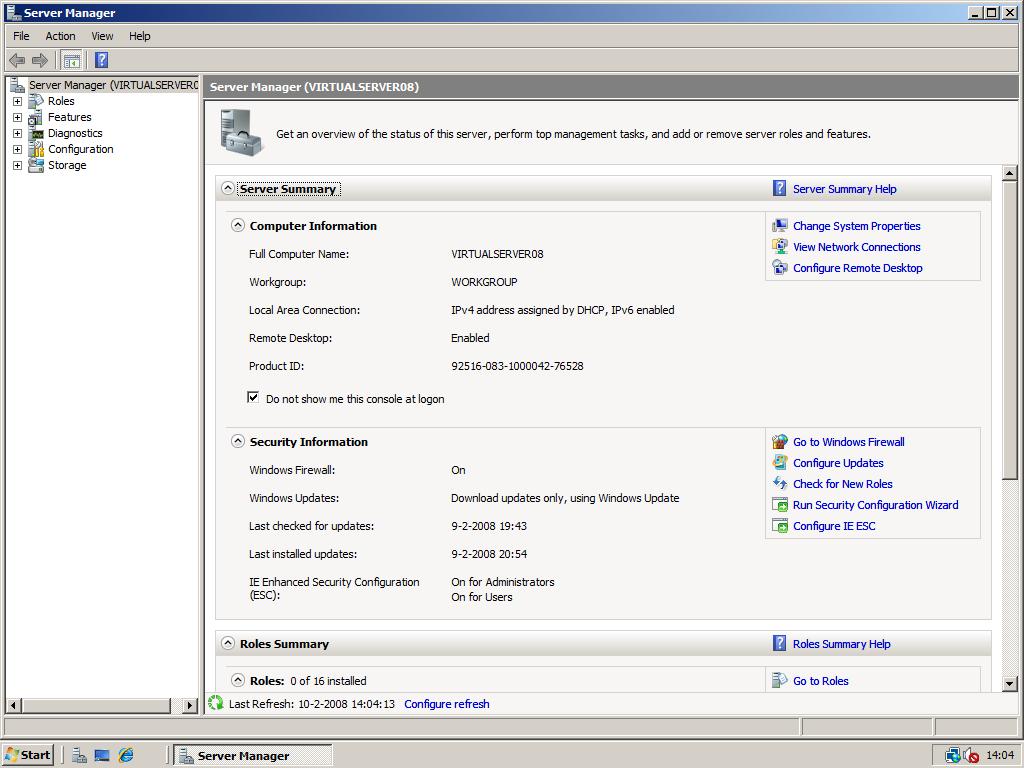Expand the Diagnostics tree node

tap(18, 133)
